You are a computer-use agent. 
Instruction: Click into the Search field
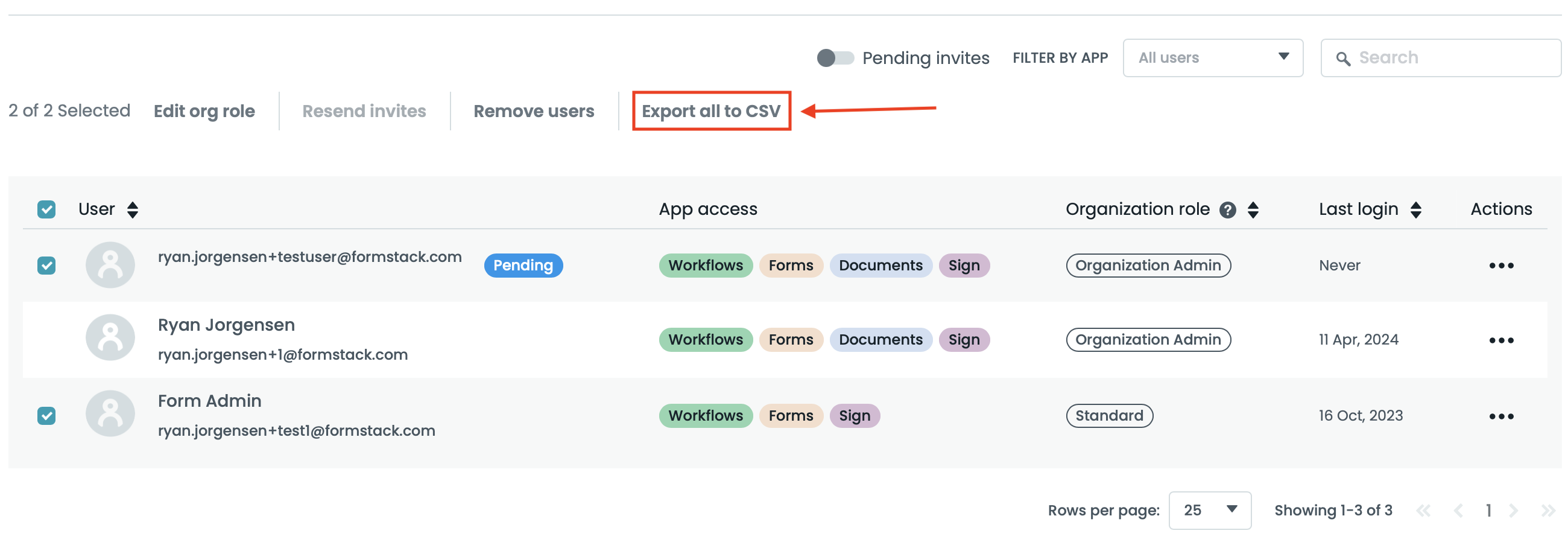tap(1449, 58)
